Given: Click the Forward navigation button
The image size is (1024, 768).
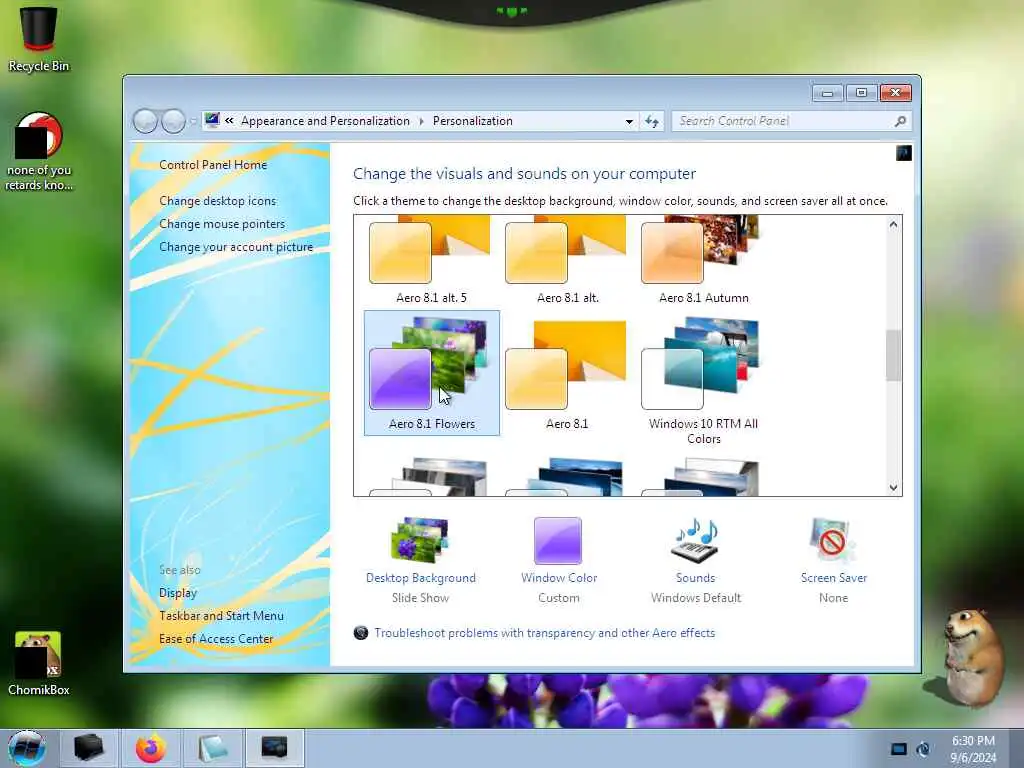Looking at the screenshot, I should point(173,121).
